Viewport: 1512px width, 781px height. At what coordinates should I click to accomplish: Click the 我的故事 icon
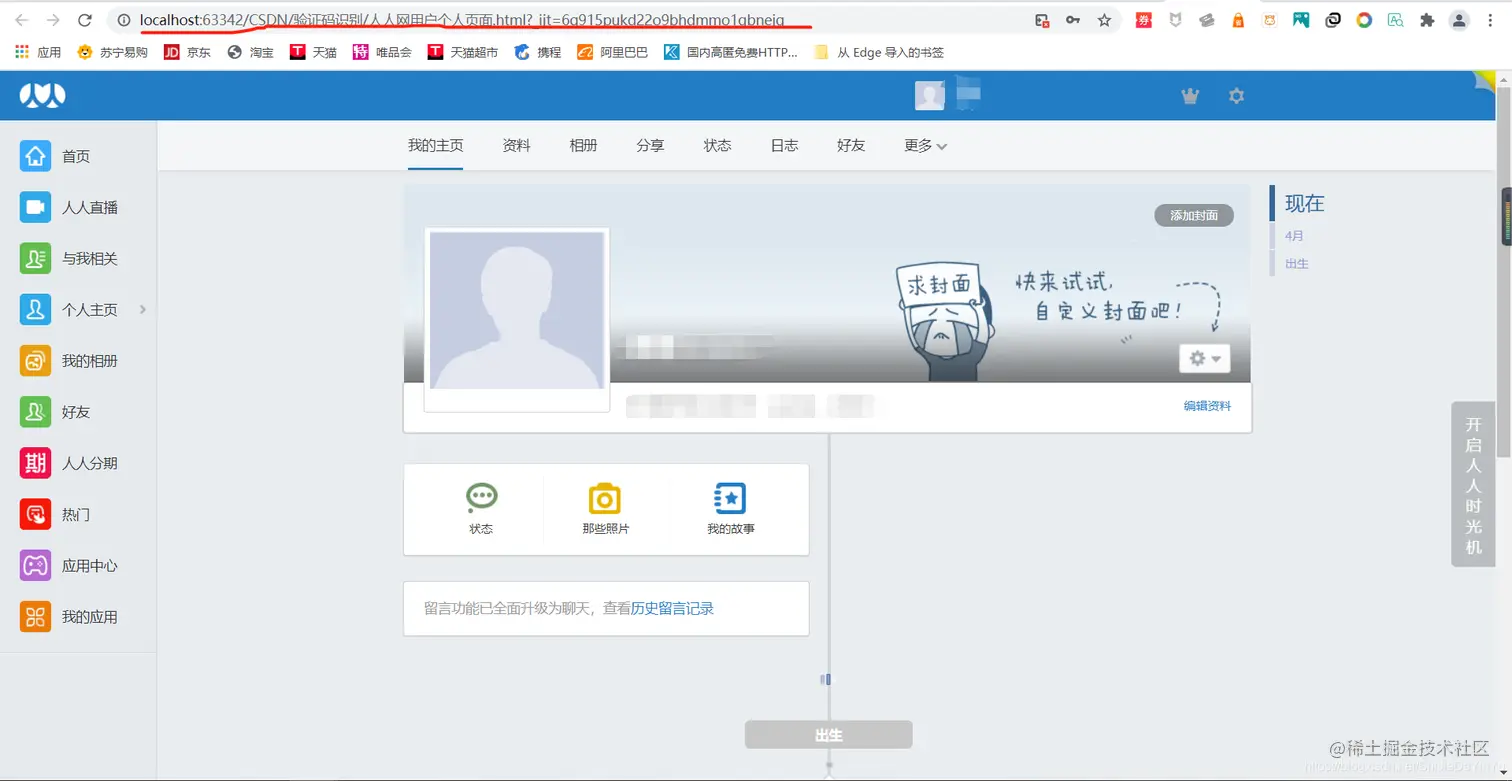click(x=729, y=497)
